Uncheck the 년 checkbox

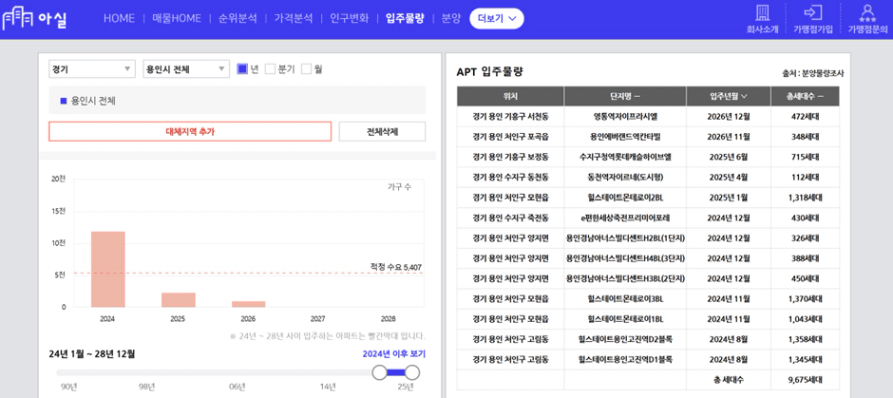tap(242, 69)
